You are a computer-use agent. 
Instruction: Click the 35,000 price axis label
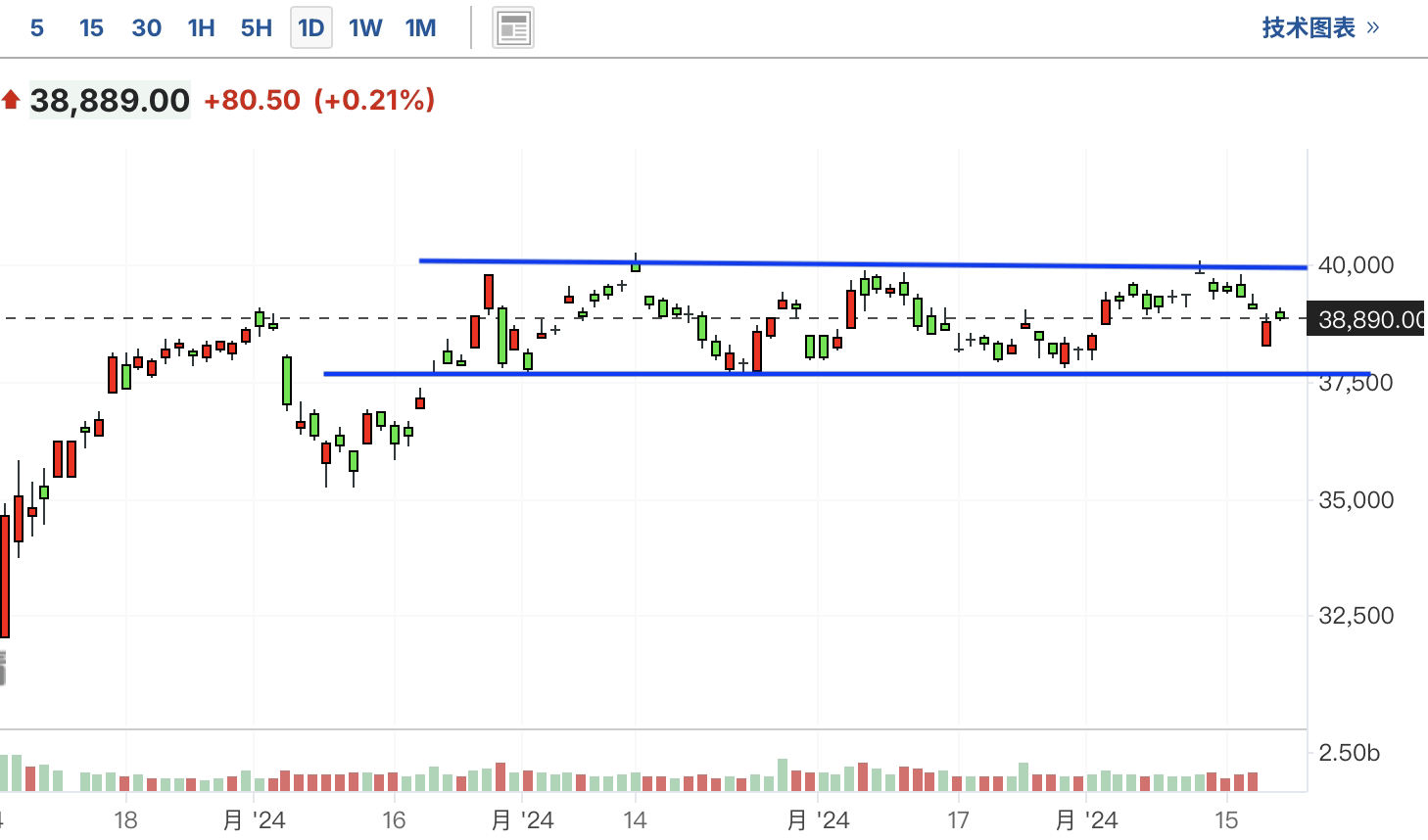[1356, 500]
